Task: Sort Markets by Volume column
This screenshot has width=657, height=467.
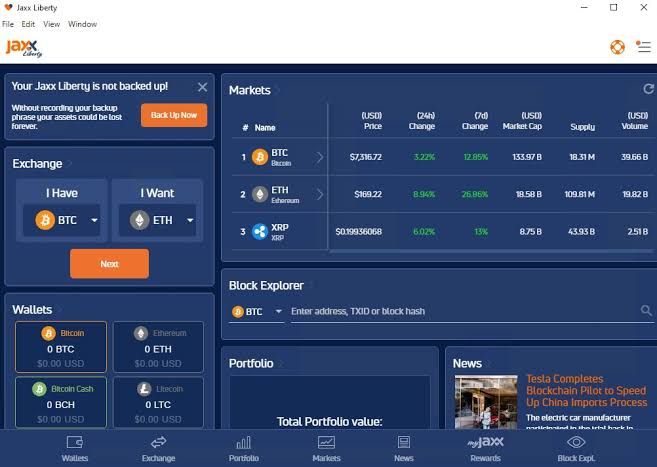Action: point(635,121)
